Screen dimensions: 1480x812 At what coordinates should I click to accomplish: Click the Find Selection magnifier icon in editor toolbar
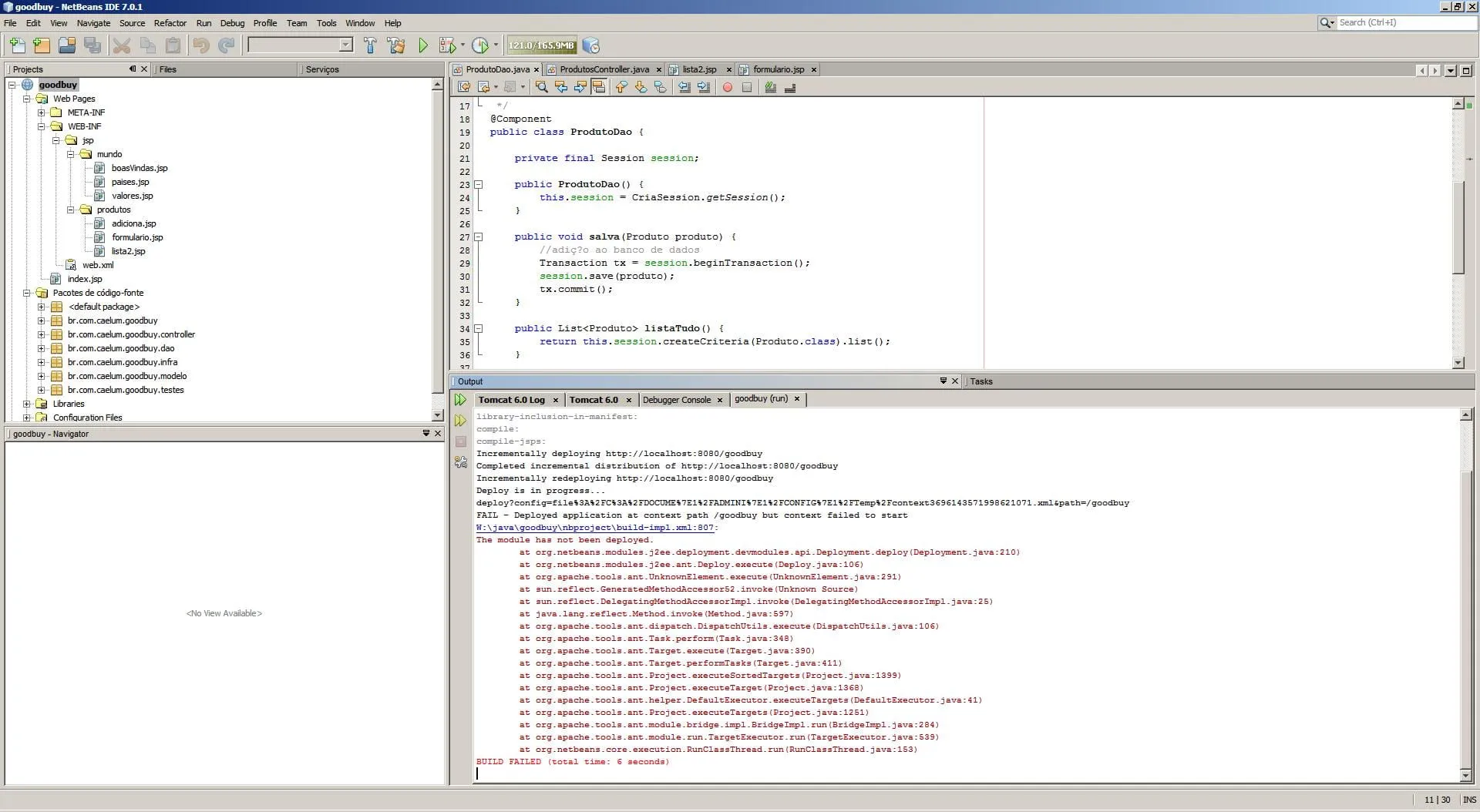(542, 87)
